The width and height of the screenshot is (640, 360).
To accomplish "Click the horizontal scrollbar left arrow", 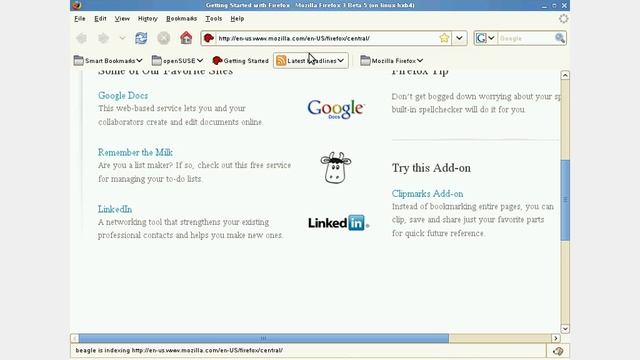I will tap(74, 338).
